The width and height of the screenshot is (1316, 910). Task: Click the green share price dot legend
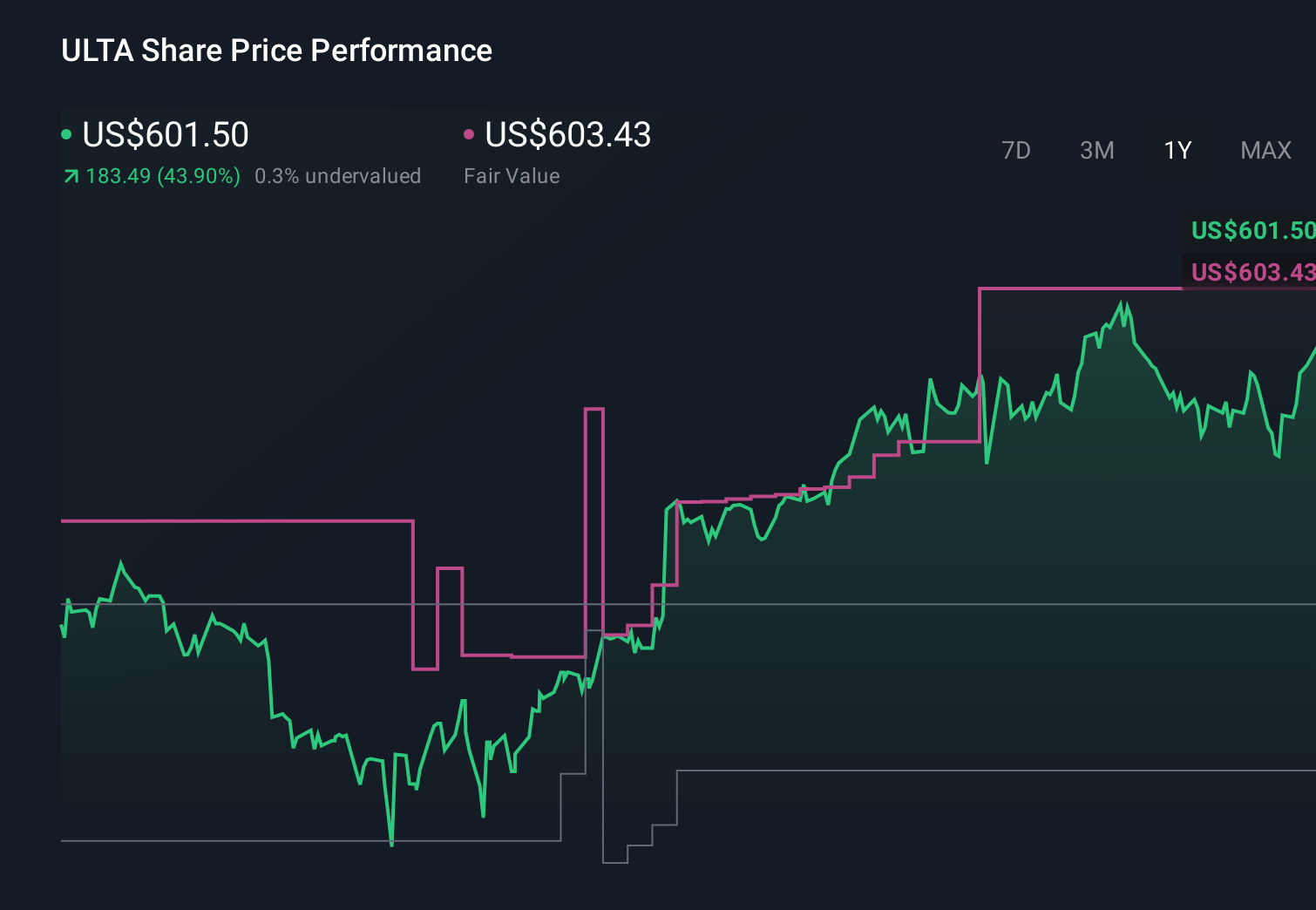click(66, 133)
